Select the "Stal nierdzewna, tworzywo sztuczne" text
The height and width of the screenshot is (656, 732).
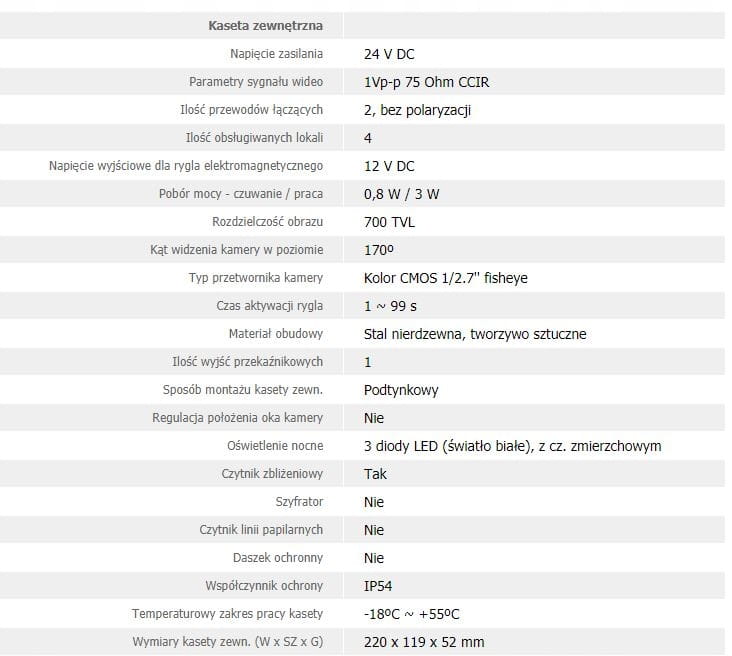475,334
